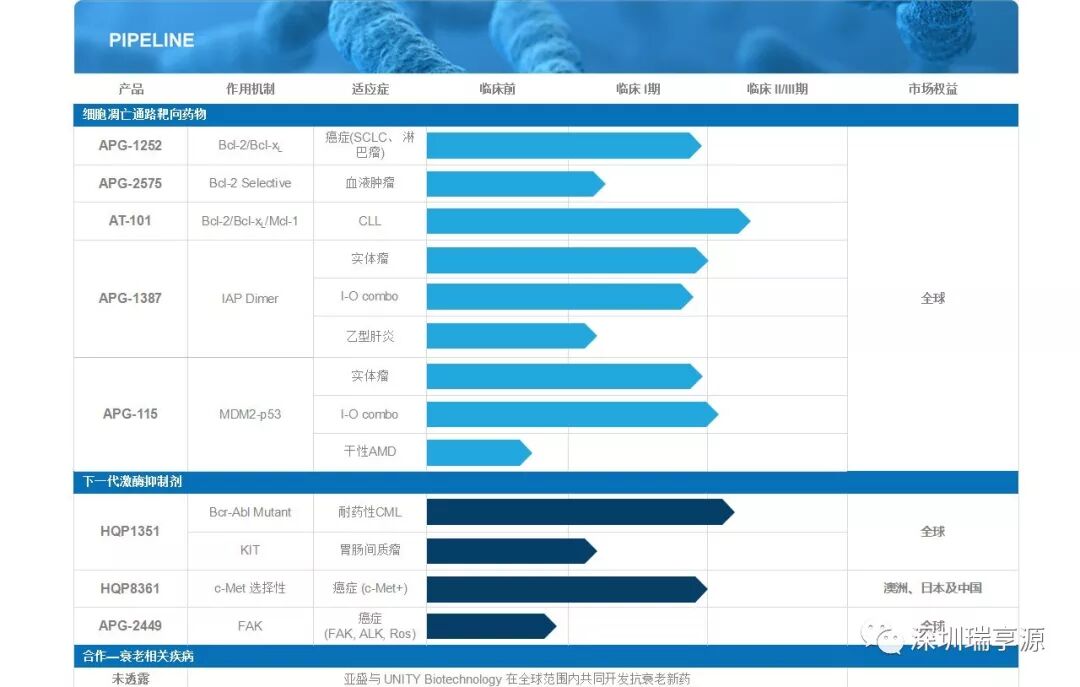This screenshot has height=687, width=1080.
Task: Click the 干性AMD progress bar
Action: [x=479, y=453]
